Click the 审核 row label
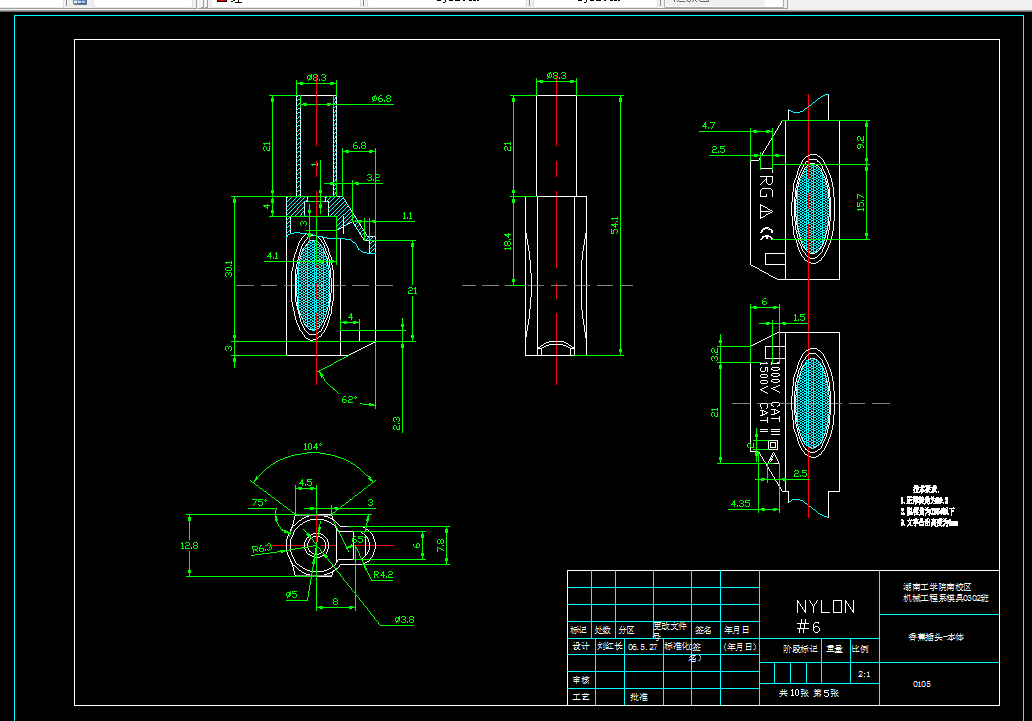 click(580, 680)
